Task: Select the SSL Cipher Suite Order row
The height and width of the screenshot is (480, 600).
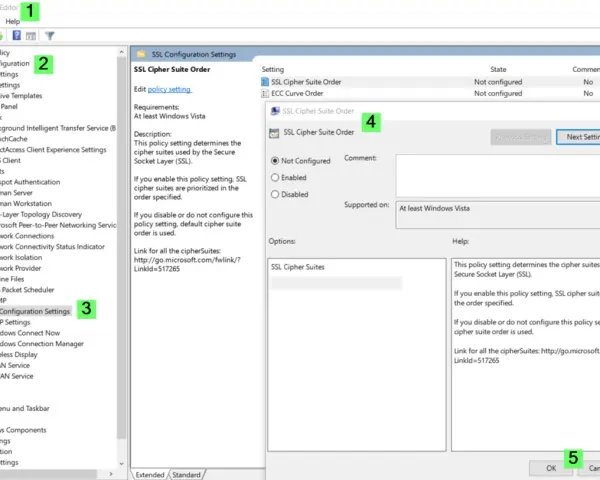Action: [430, 82]
